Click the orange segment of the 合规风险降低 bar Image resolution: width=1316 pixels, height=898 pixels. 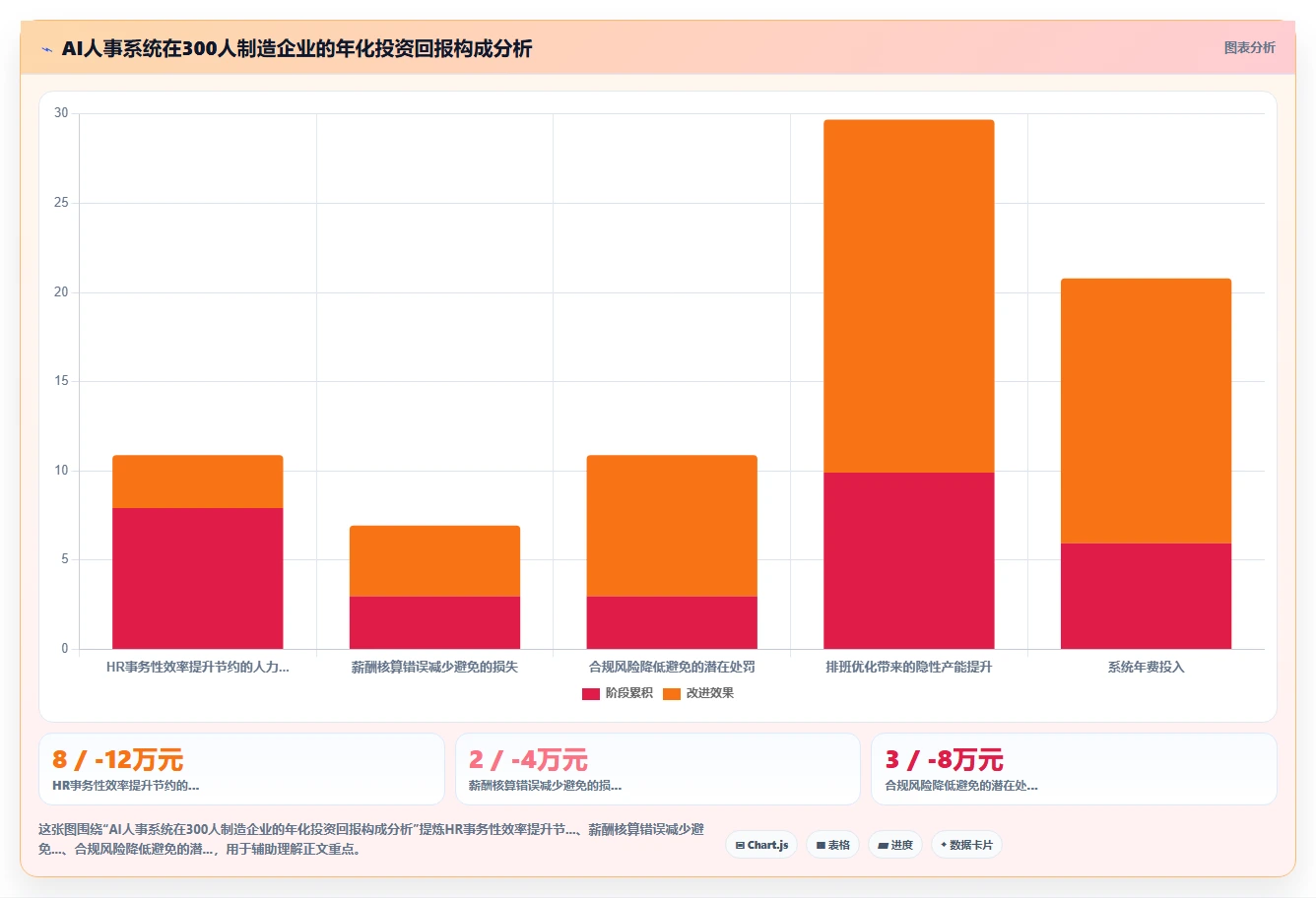click(x=672, y=525)
